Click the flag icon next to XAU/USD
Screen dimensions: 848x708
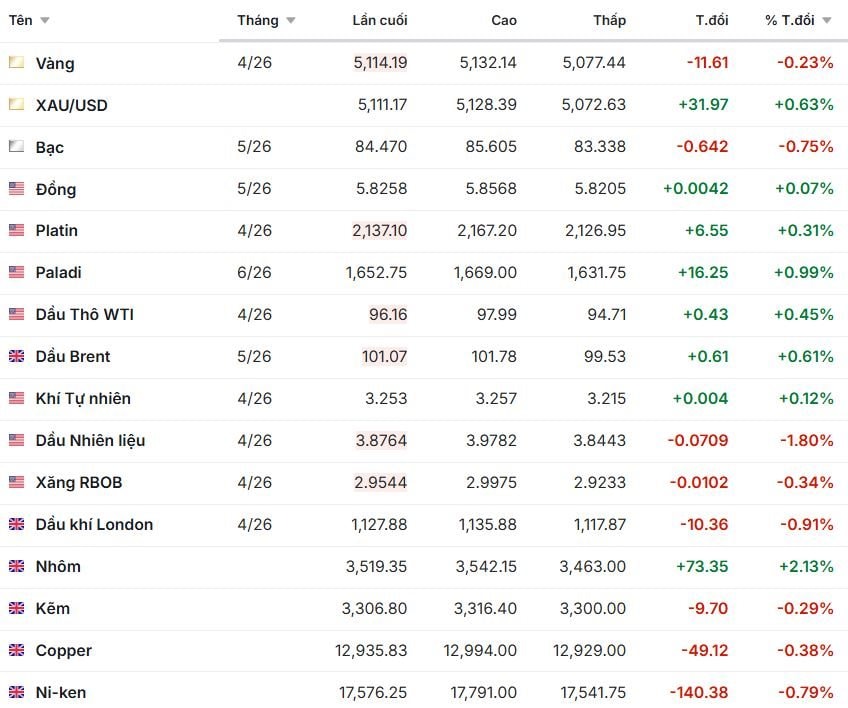[16, 105]
